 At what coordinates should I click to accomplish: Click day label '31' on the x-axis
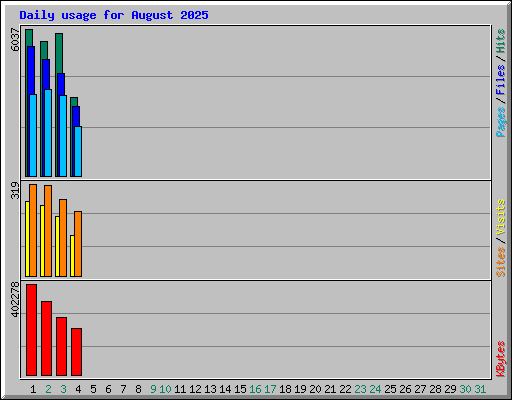pyautogui.click(x=480, y=389)
